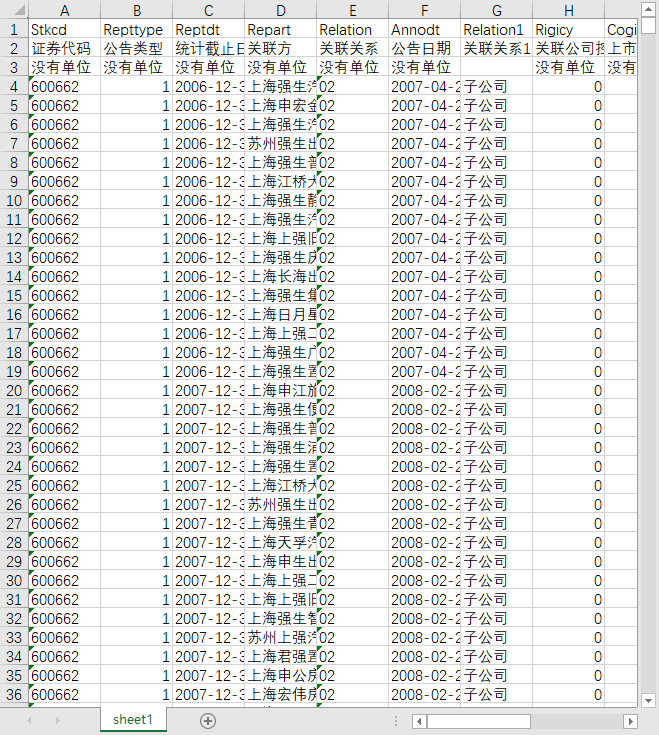Click 上海申江 cell in row 20
659x735 pixels.
tap(280, 390)
